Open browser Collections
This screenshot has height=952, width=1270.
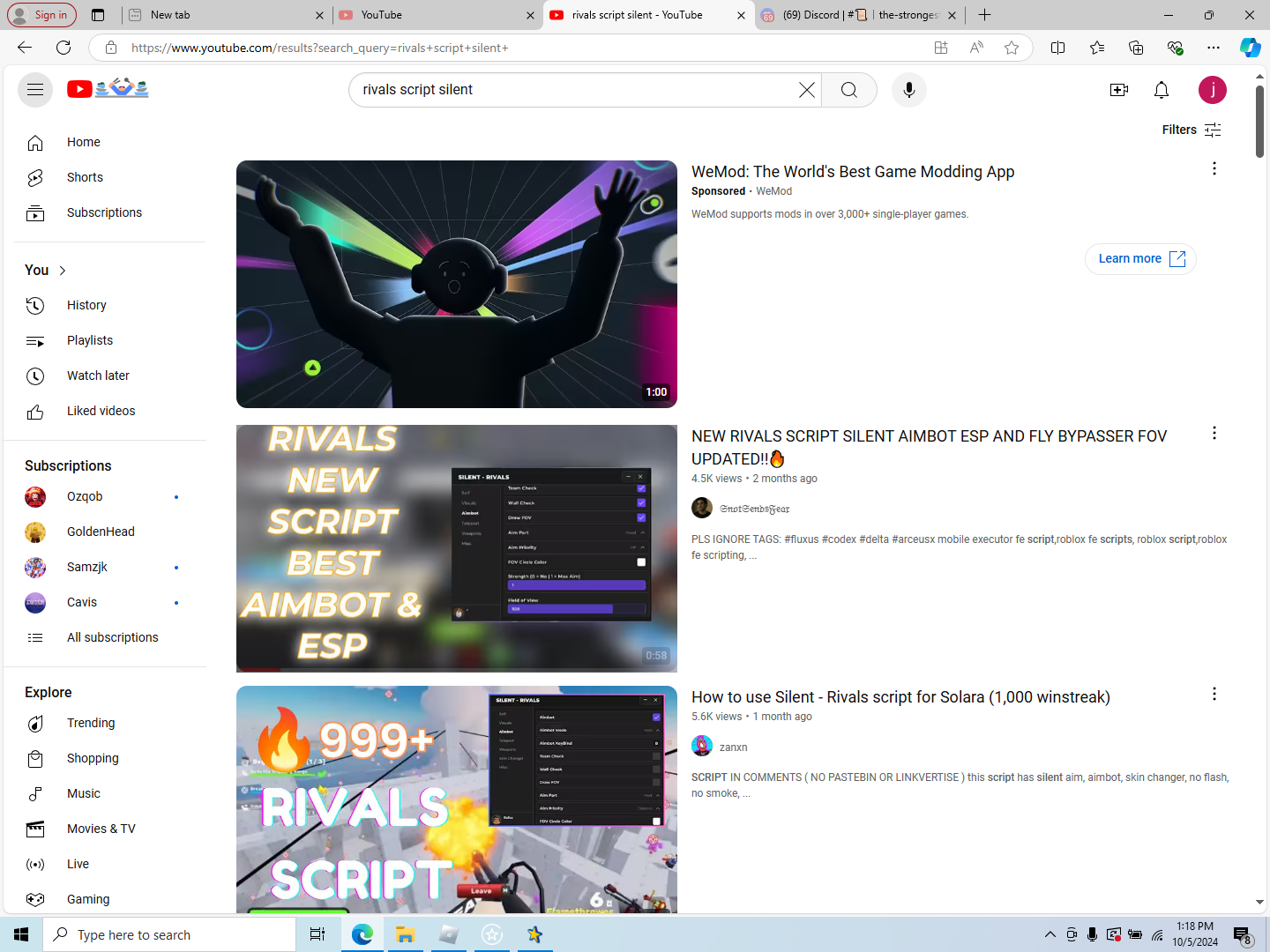(1135, 48)
